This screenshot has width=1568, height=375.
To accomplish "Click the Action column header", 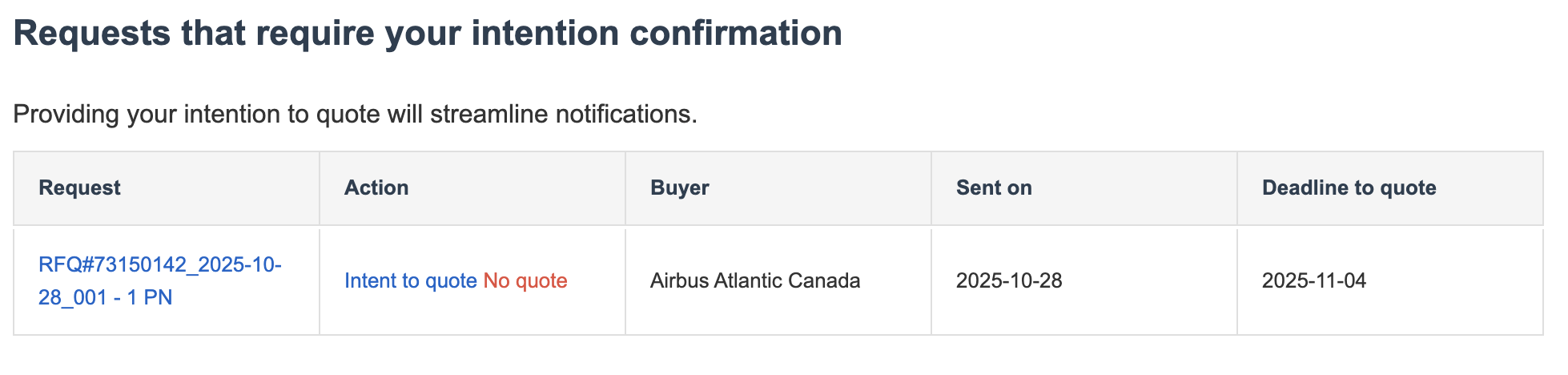I will point(376,188).
